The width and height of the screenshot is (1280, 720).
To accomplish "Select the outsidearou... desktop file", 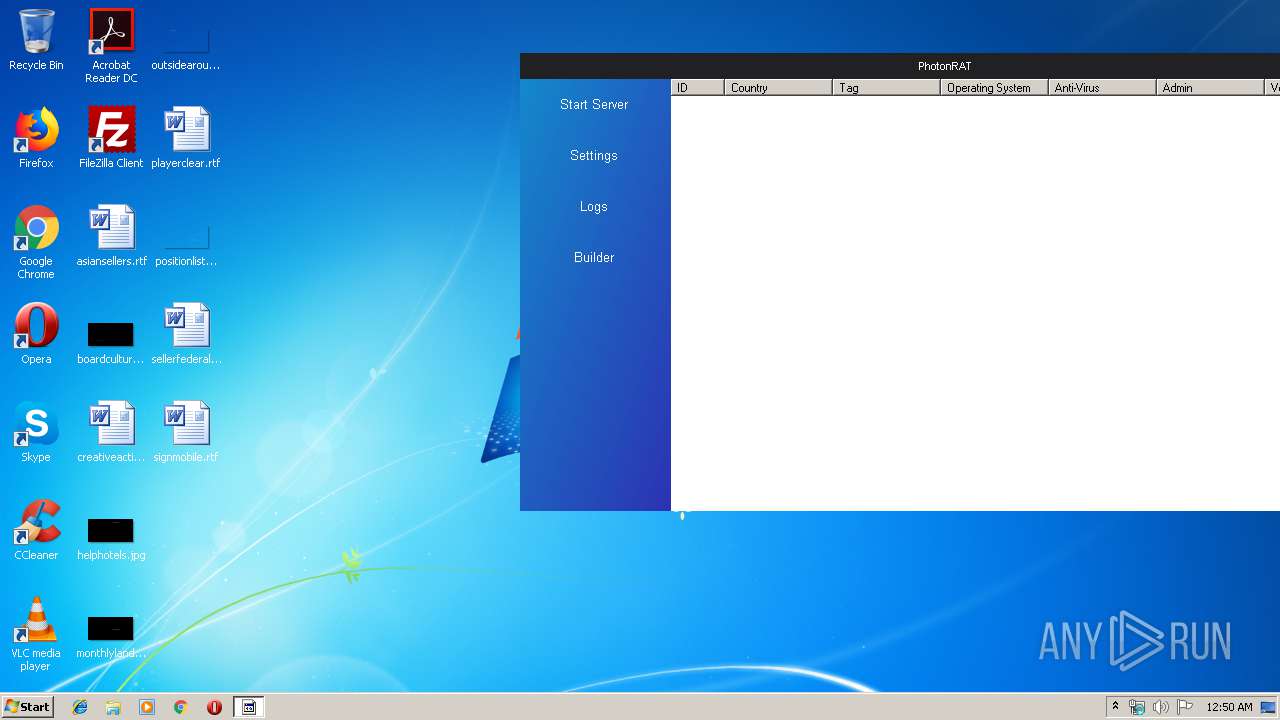I will (186, 46).
